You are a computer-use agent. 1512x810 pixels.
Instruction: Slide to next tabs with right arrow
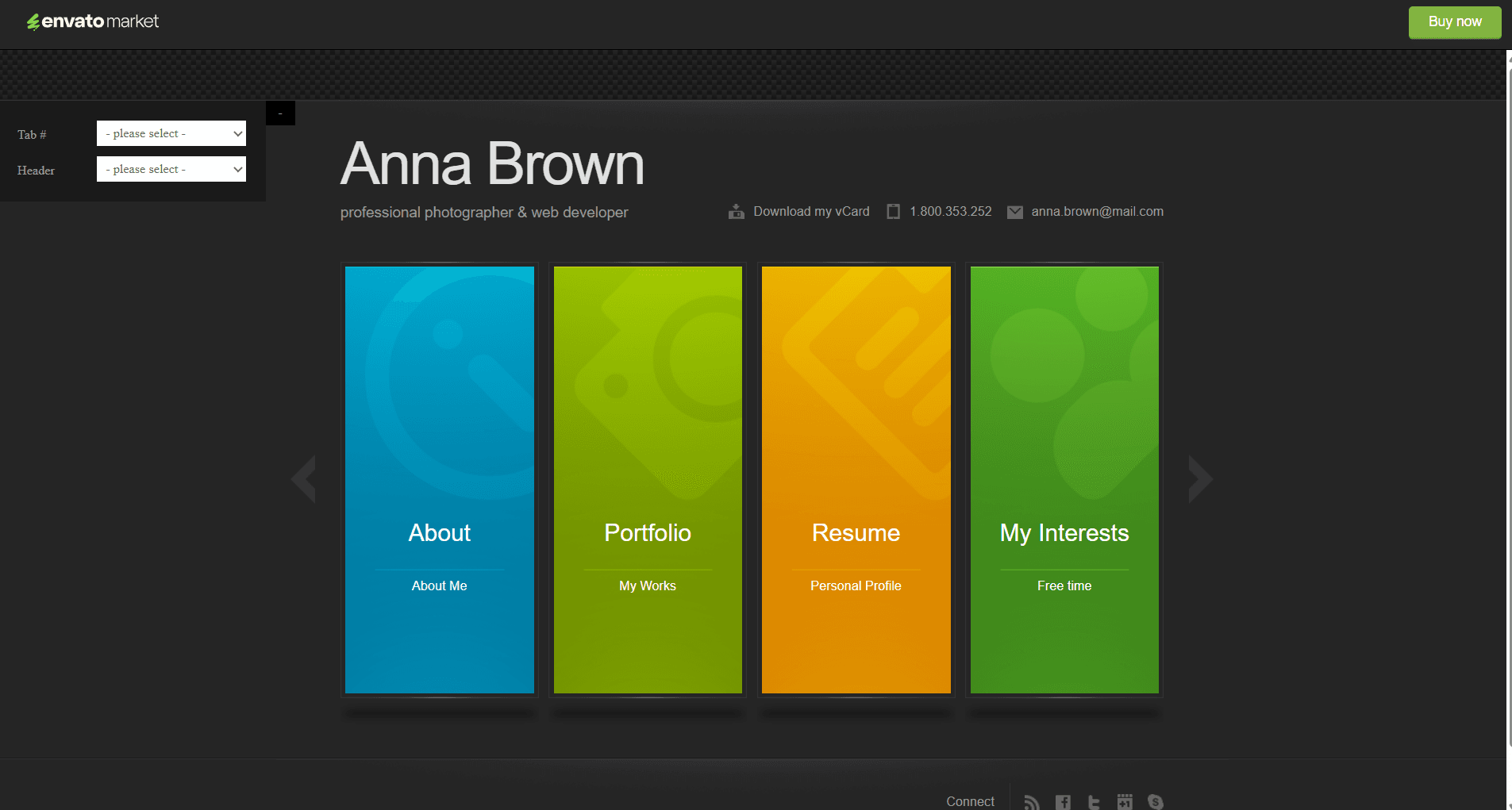point(1199,479)
